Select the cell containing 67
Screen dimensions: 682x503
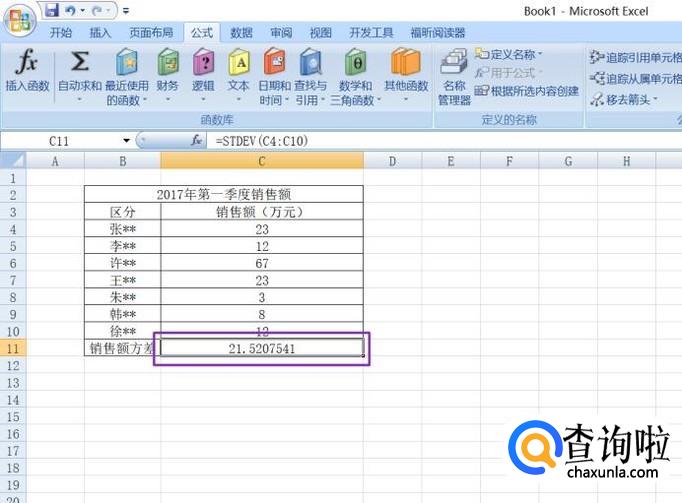262,263
